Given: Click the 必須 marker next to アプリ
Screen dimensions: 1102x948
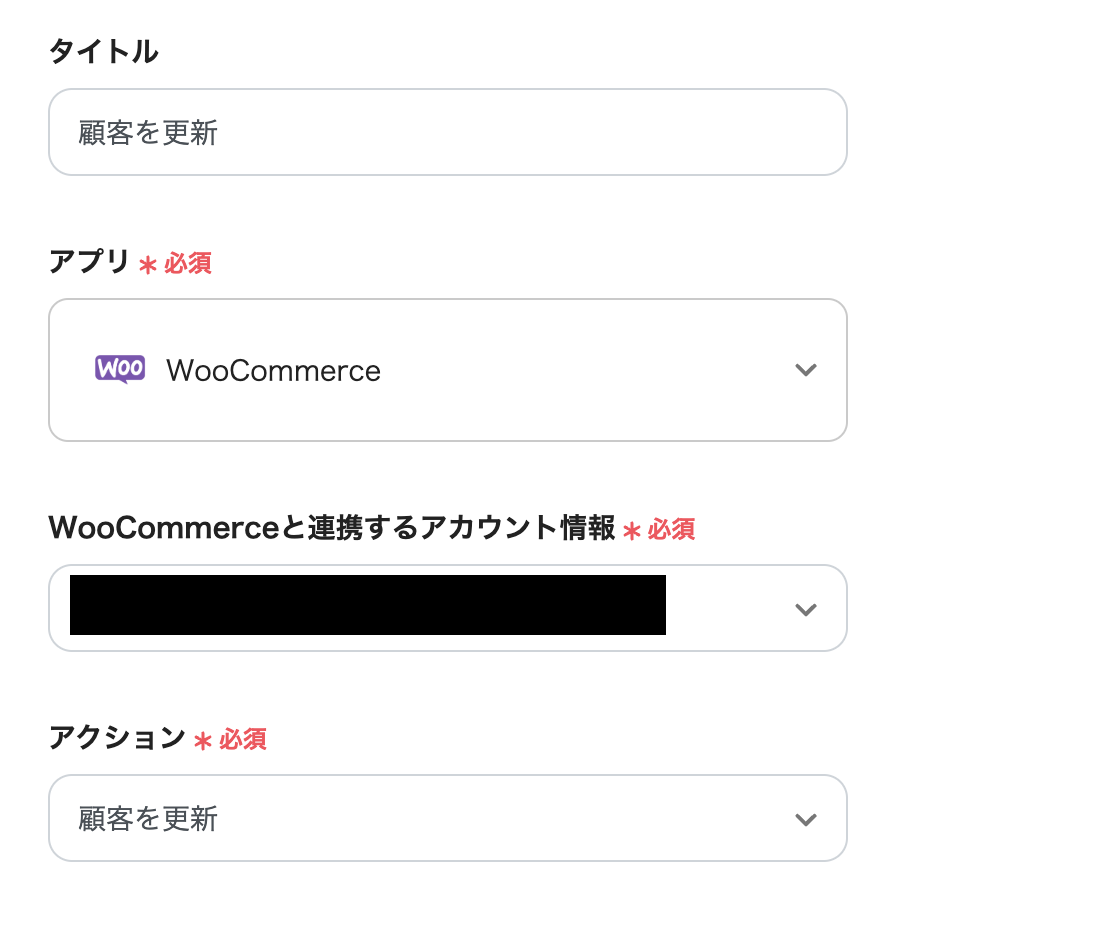Looking at the screenshot, I should coord(188,263).
